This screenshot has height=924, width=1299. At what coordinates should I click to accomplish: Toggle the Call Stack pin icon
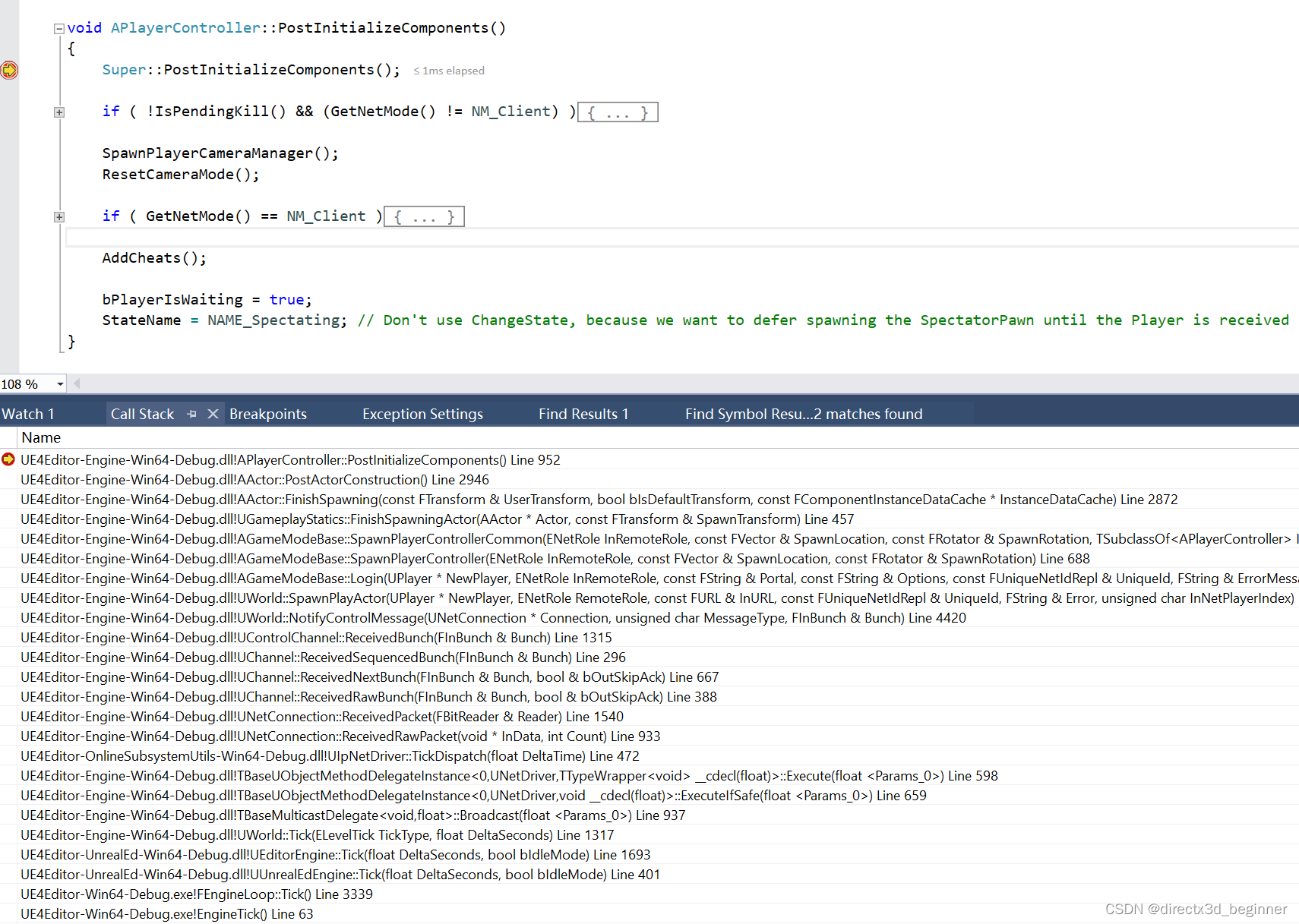191,414
